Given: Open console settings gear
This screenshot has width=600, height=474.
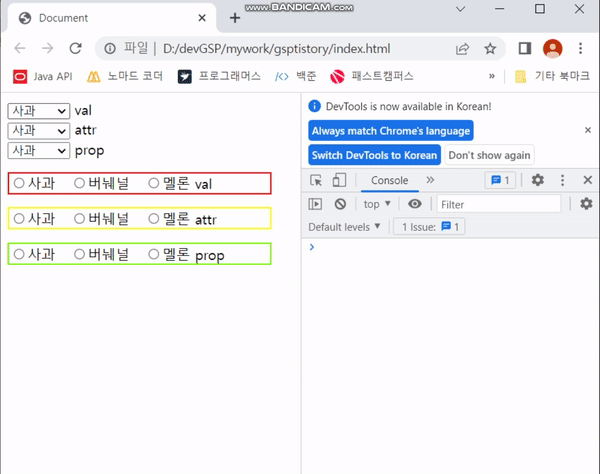Looking at the screenshot, I should (586, 204).
